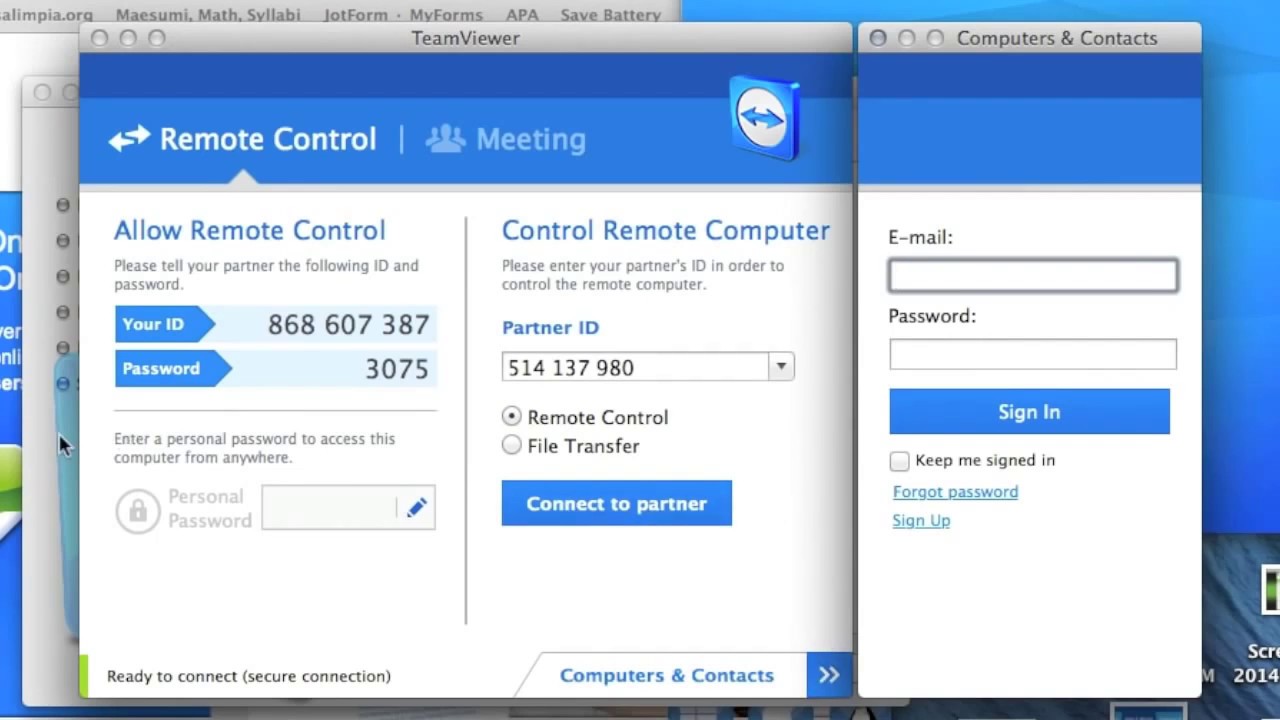This screenshot has width=1280, height=720.
Task: Switch to the Remote Control tab
Action: point(243,139)
